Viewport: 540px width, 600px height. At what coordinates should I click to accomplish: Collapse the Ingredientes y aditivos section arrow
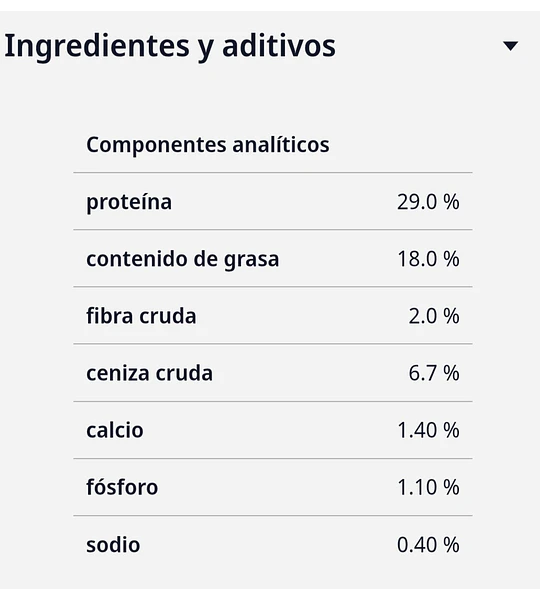pos(511,46)
